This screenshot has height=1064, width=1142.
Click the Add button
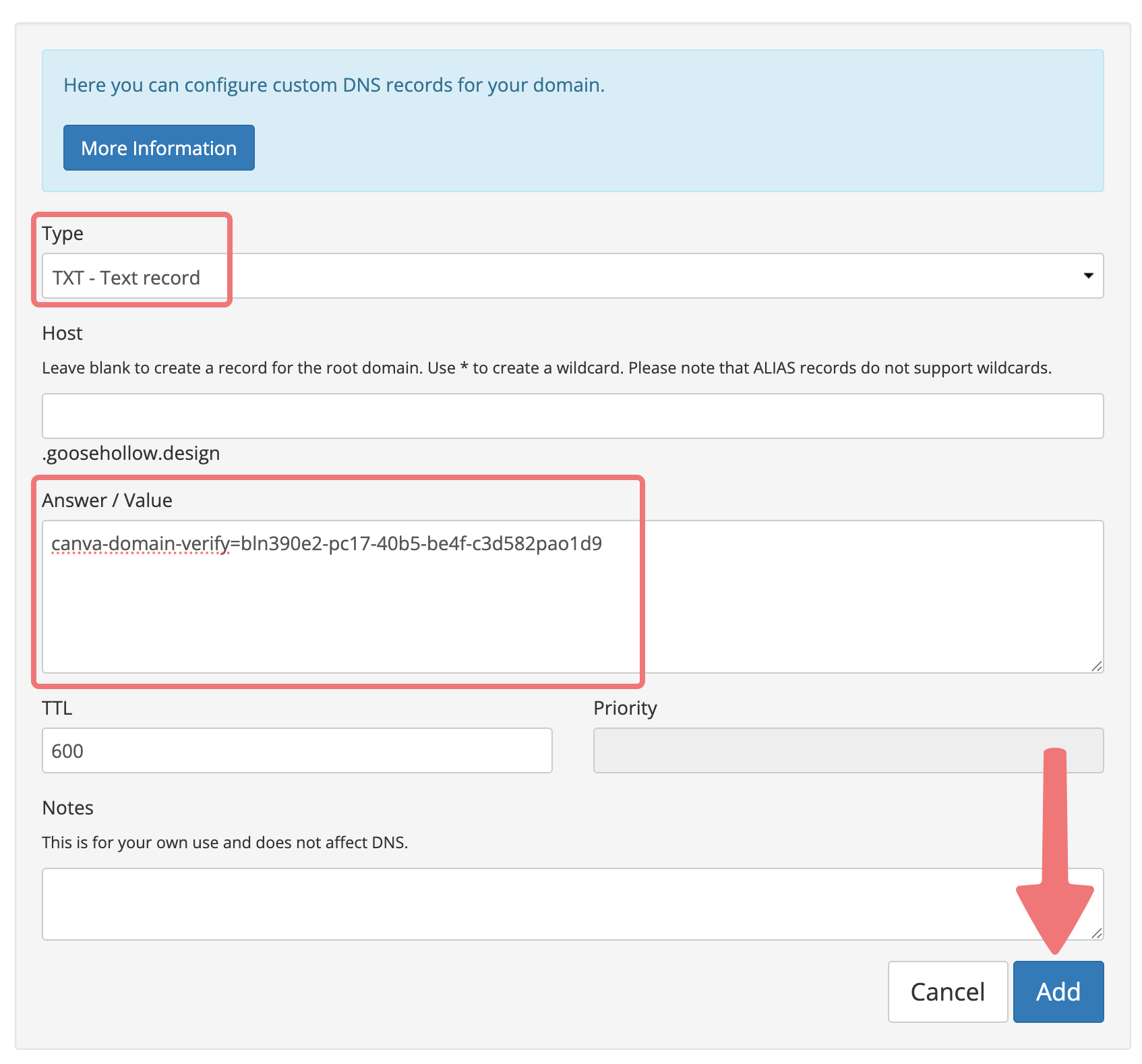[1058, 992]
